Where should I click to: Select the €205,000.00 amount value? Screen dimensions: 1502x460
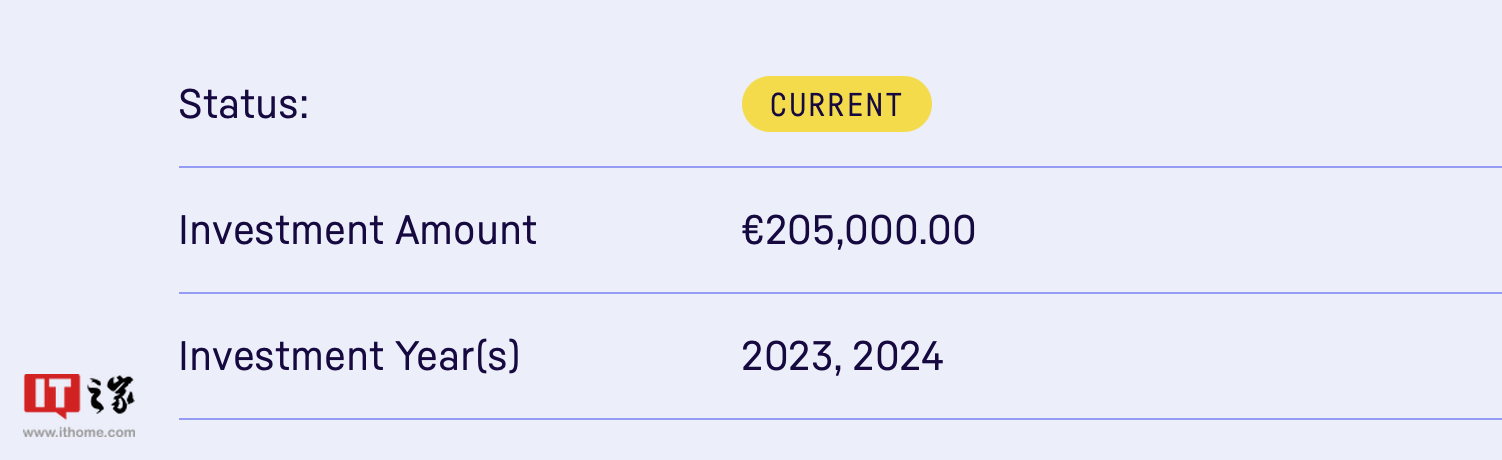(858, 231)
